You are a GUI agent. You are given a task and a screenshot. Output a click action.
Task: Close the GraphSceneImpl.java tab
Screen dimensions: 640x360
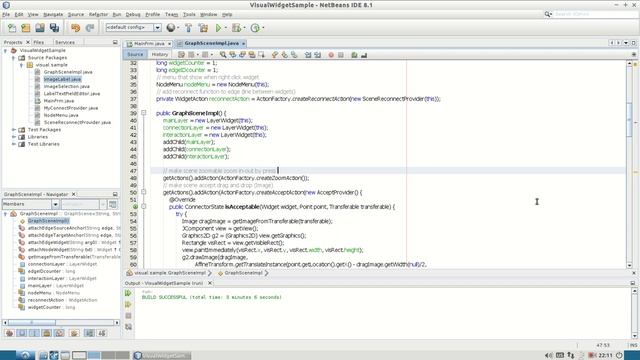(x=244, y=43)
